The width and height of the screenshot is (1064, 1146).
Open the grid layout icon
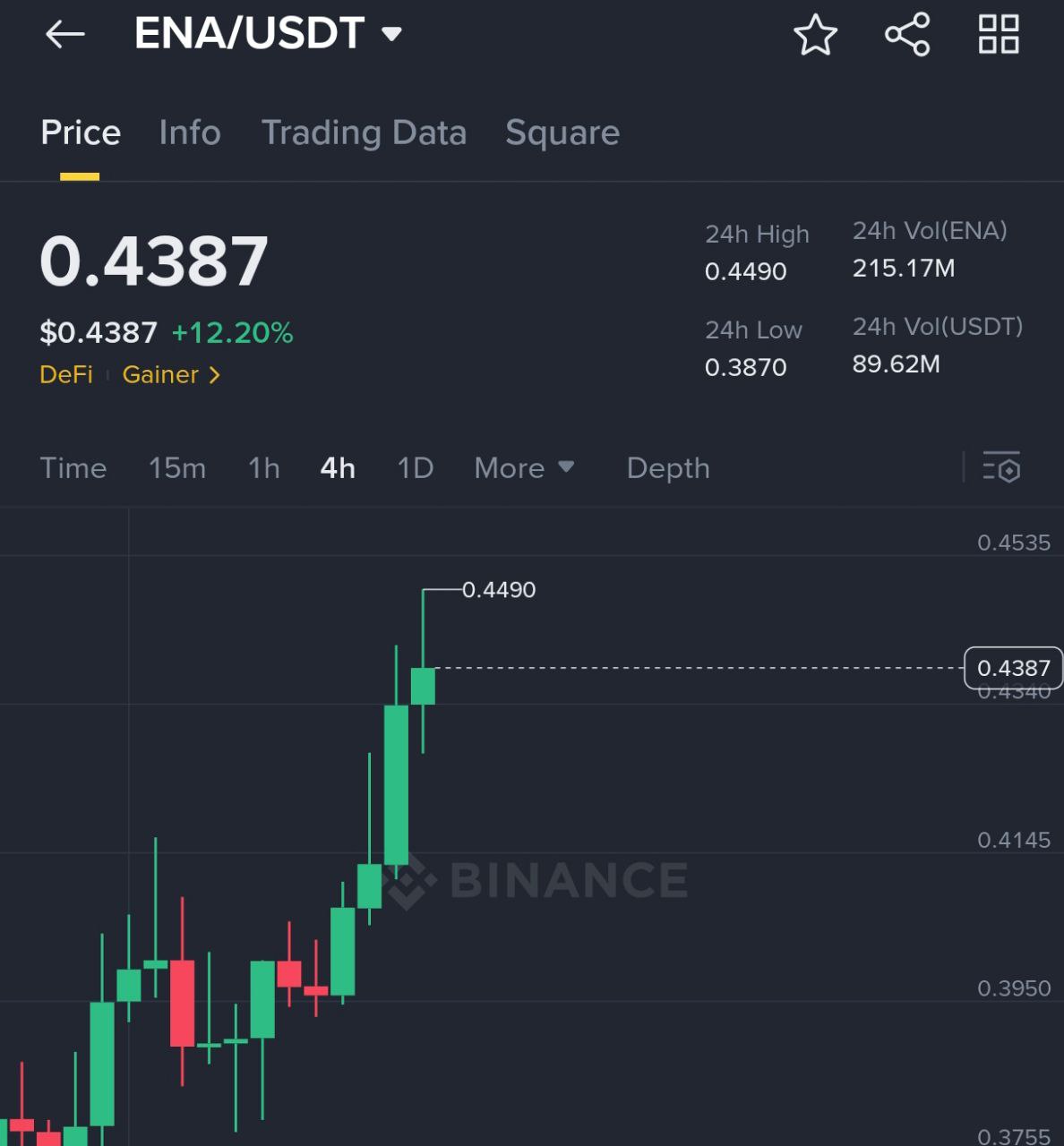999,34
